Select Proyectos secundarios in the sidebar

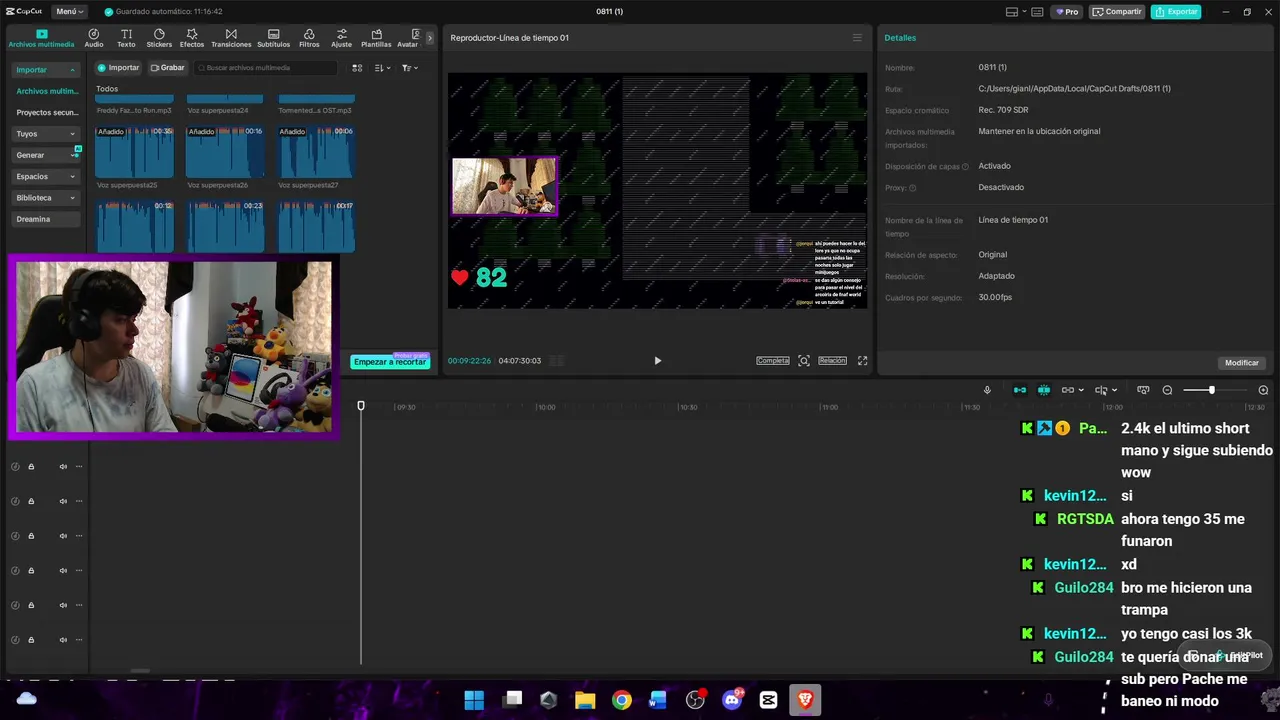click(x=46, y=113)
